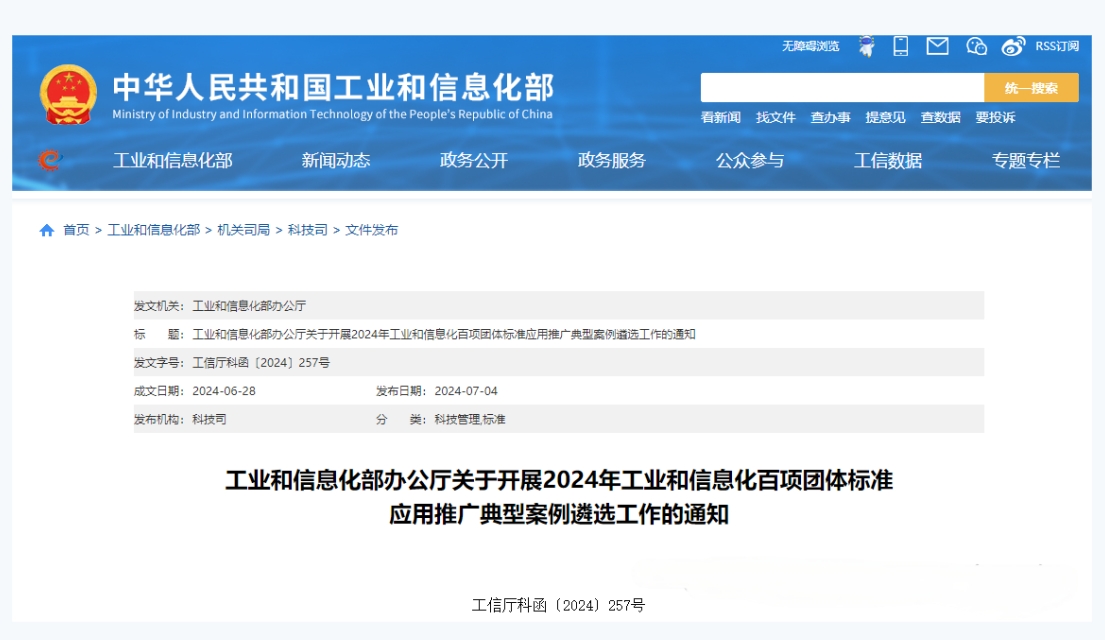The height and width of the screenshot is (640, 1105).
Task: Open the mobile phone version icon
Action: 900,46
